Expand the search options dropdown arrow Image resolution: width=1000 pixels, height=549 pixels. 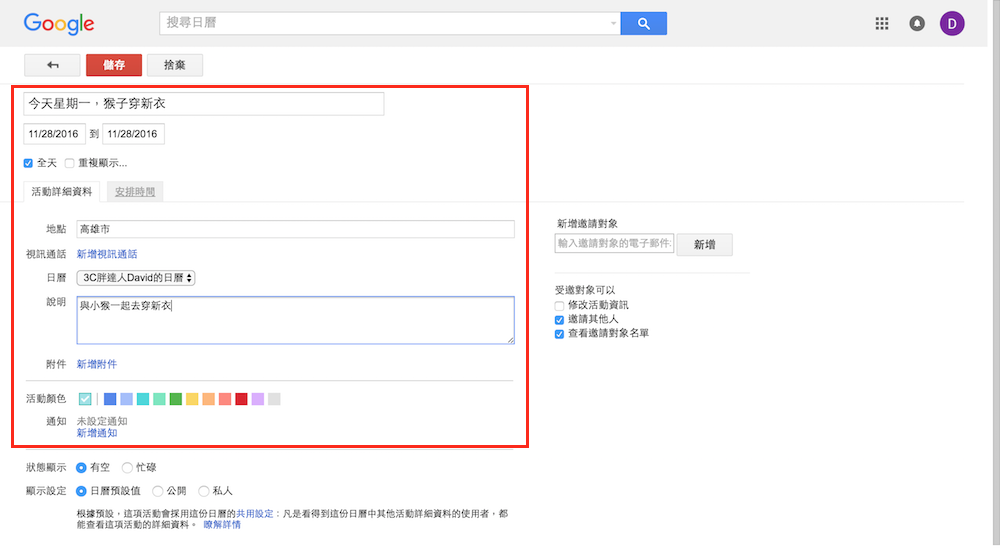click(613, 24)
